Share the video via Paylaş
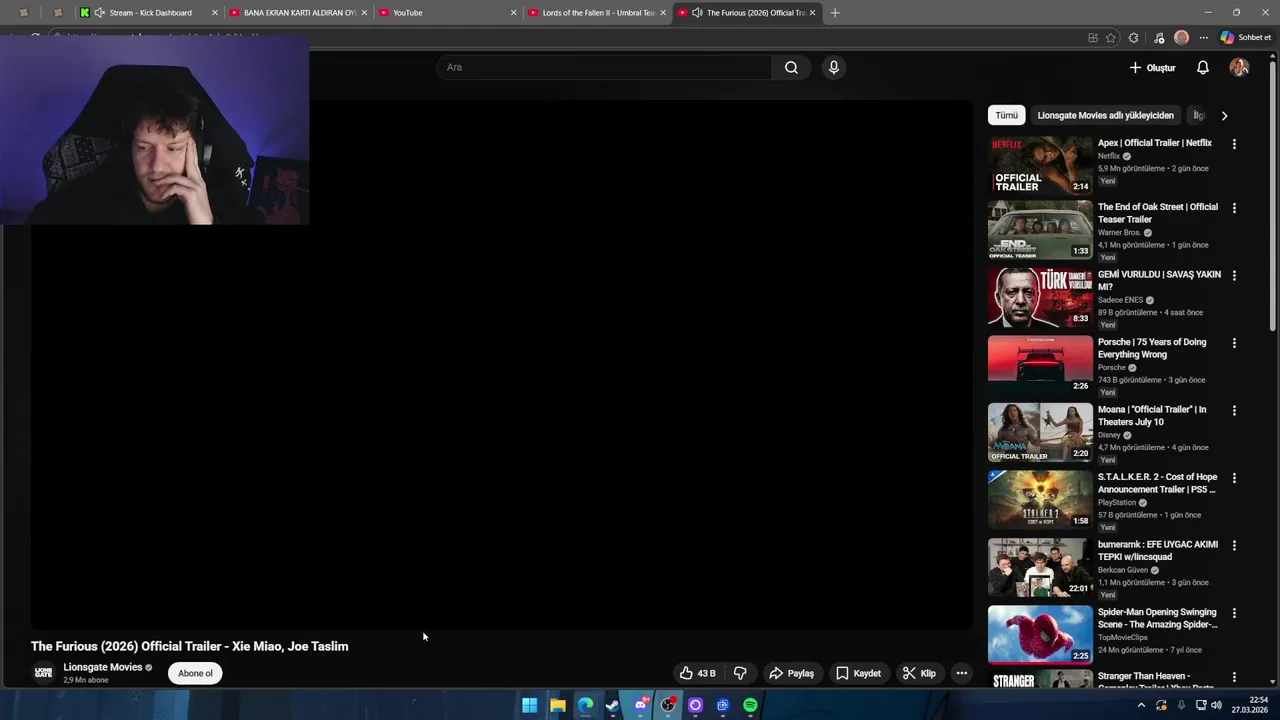1280x720 pixels. (x=791, y=673)
